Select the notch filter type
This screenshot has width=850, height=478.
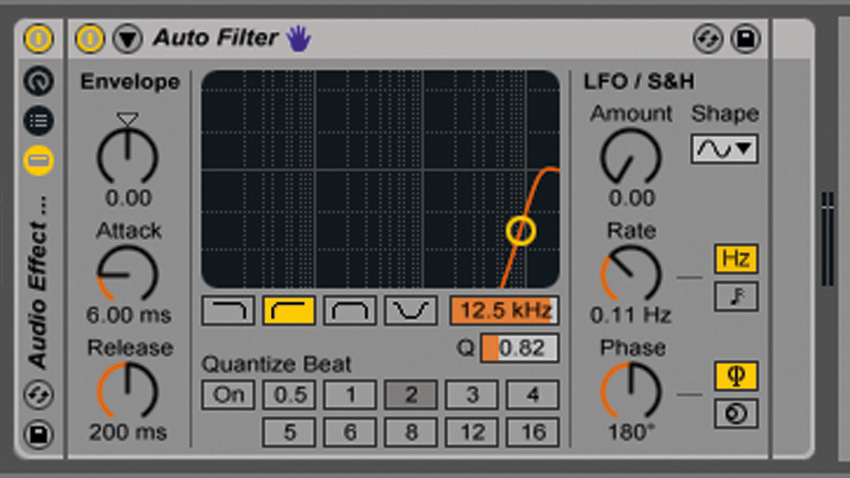pyautogui.click(x=410, y=311)
